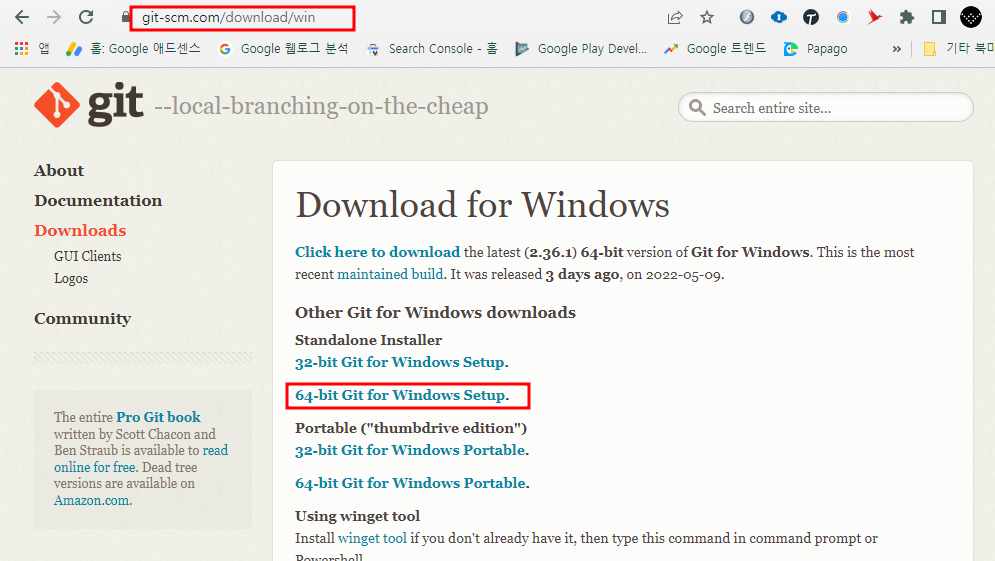Click the 'Standalone Installer' heading
Viewport: 995px width, 561px height.
tap(369, 340)
